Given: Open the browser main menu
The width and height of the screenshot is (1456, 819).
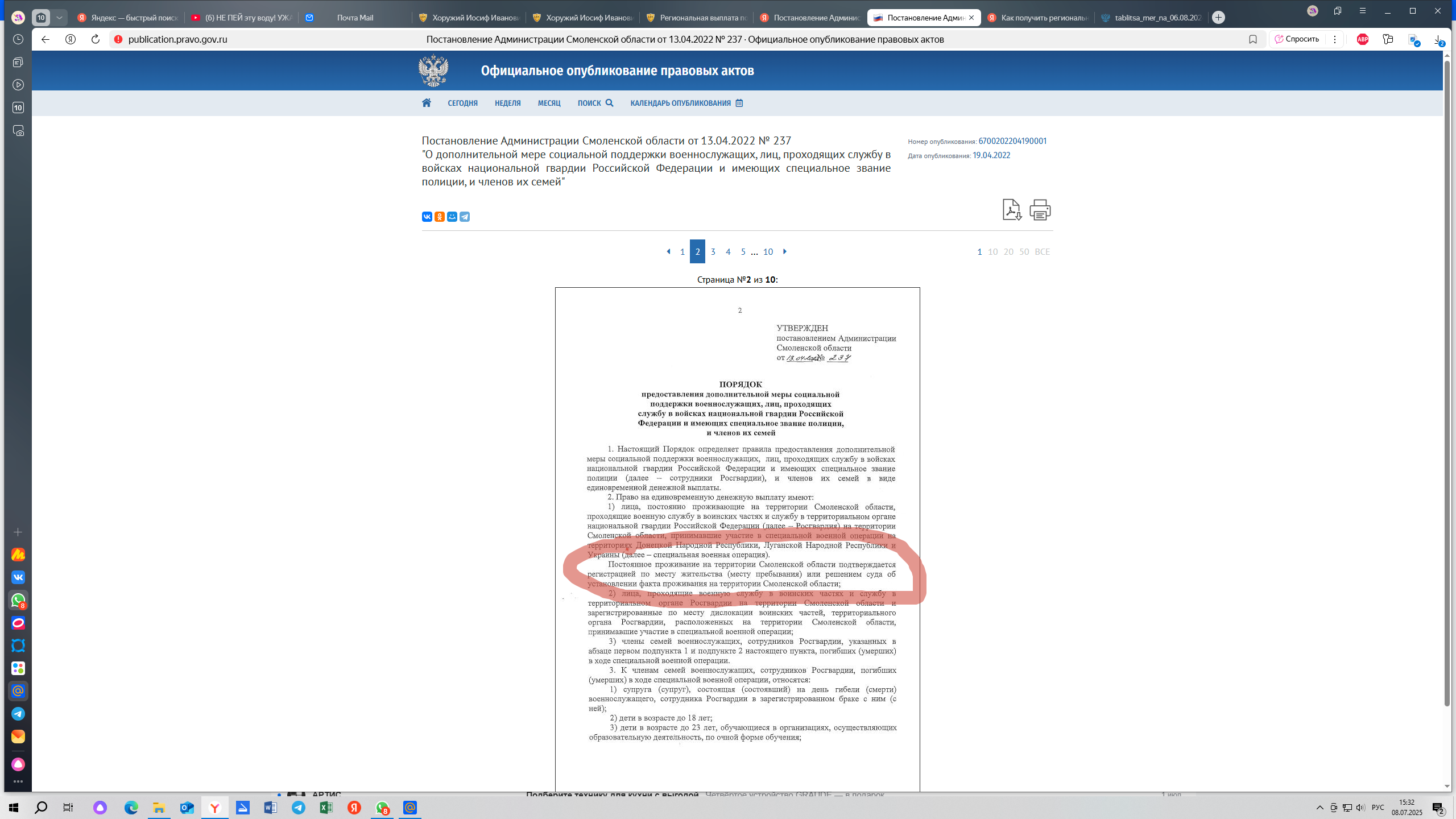Looking at the screenshot, I should click(x=1363, y=11).
